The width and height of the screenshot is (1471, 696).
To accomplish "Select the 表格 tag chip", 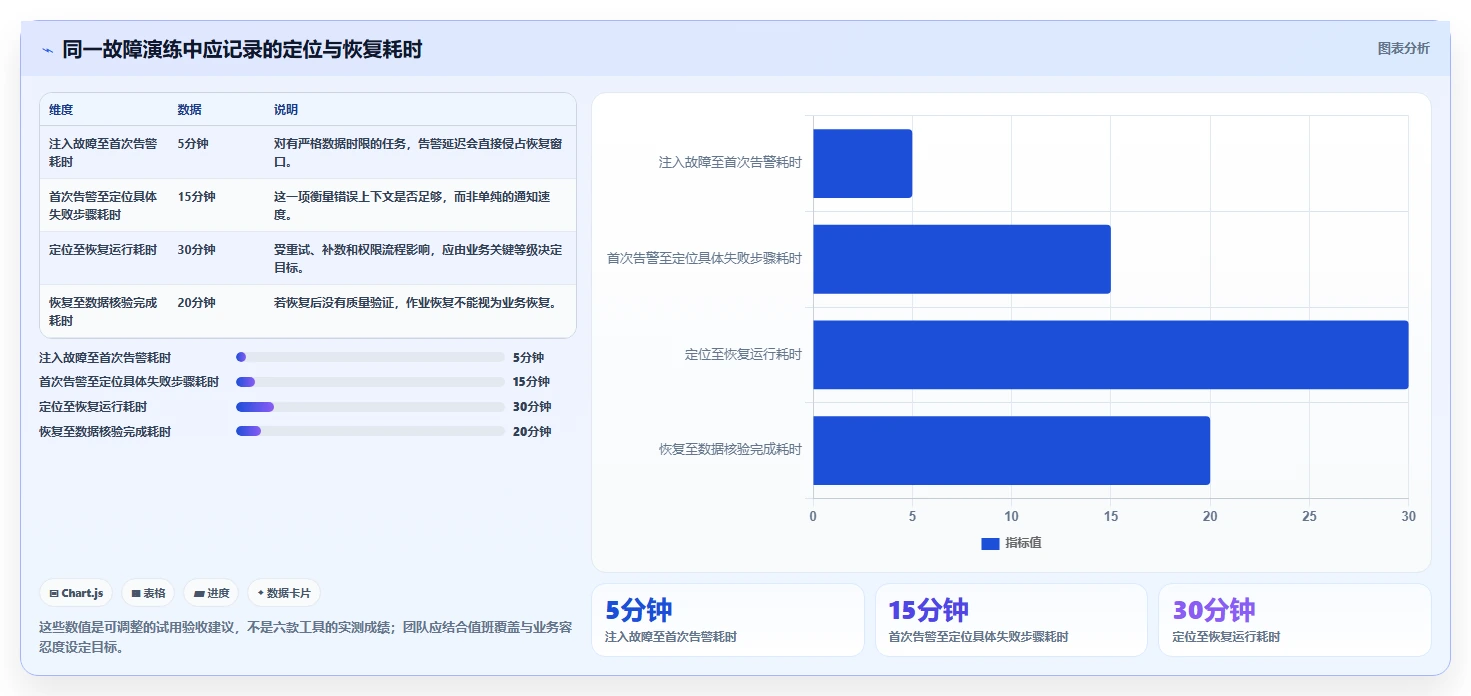I will 148,593.
